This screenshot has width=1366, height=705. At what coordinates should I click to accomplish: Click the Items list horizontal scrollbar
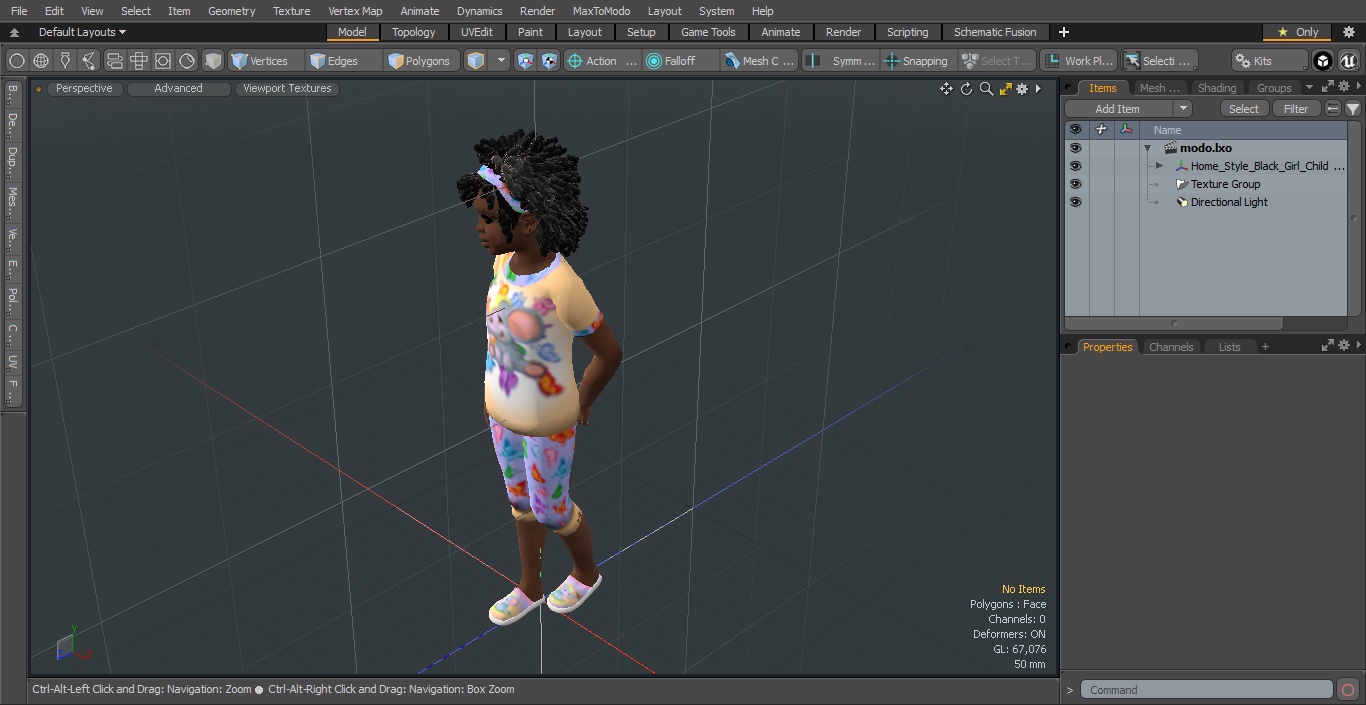(1174, 324)
